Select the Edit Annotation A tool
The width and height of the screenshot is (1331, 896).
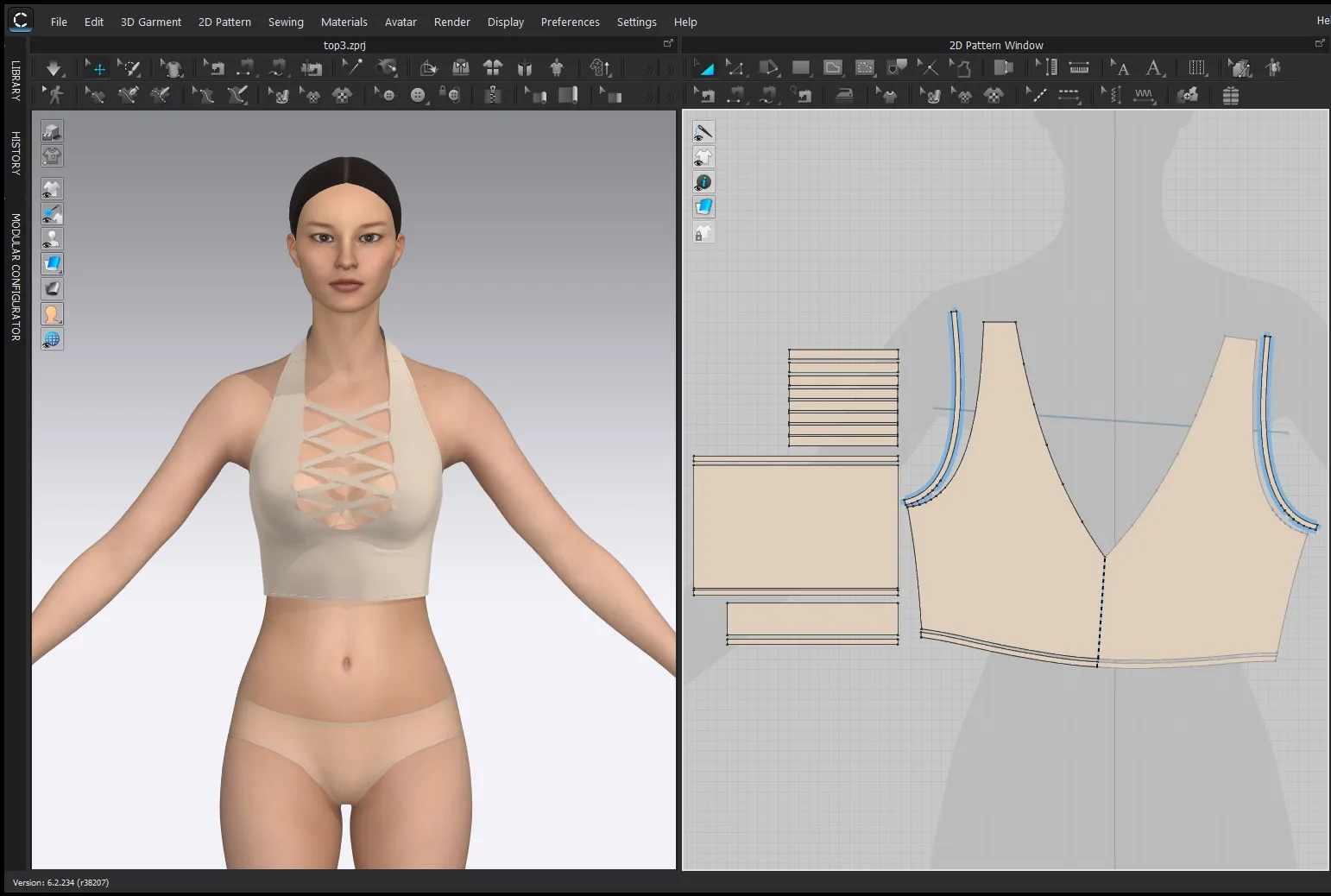(x=1120, y=68)
